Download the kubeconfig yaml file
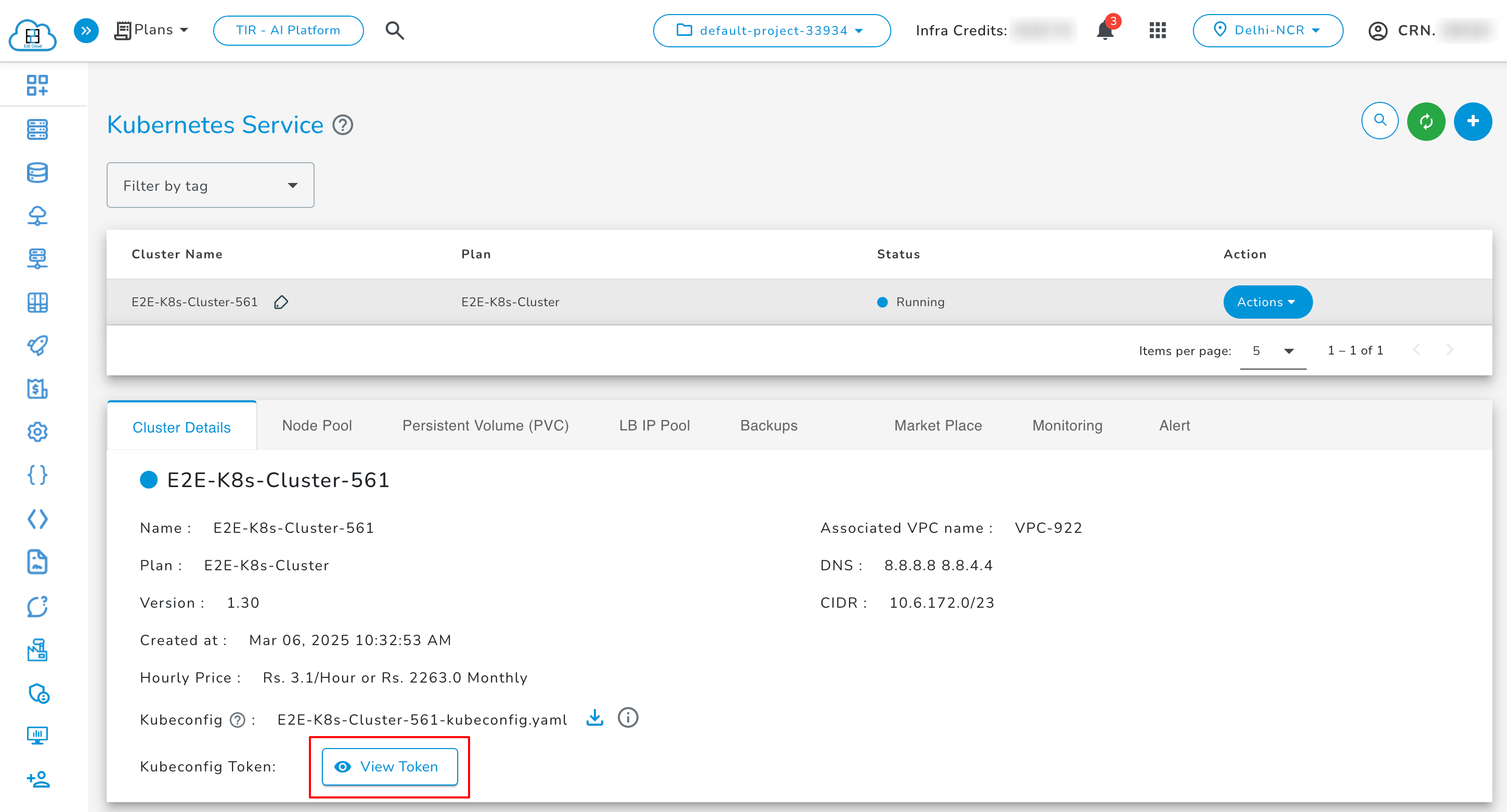 coord(595,717)
